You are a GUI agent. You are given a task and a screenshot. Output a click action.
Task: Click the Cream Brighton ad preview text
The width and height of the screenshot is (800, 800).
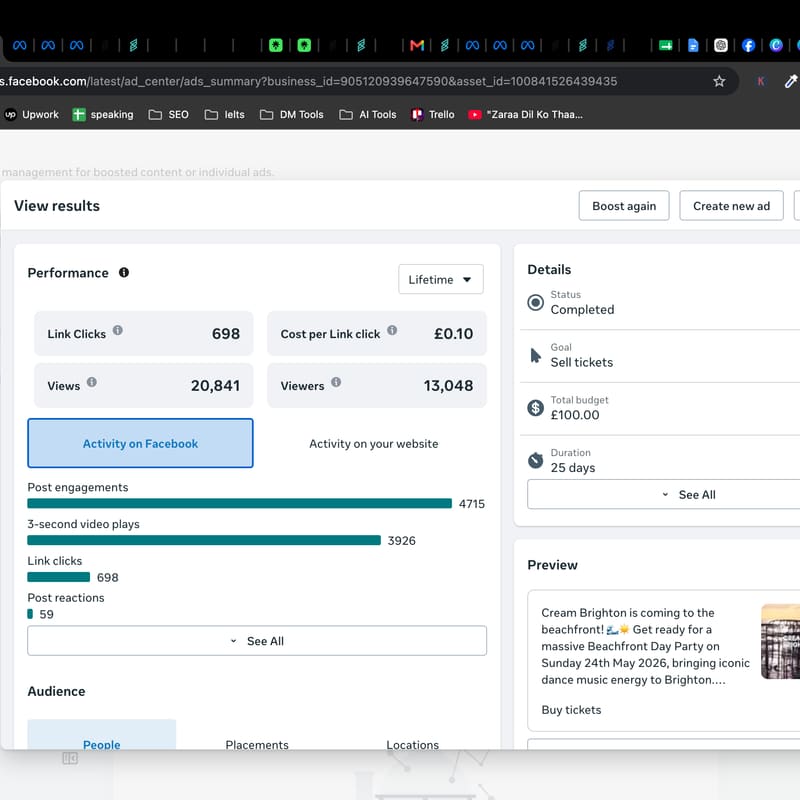coord(645,646)
